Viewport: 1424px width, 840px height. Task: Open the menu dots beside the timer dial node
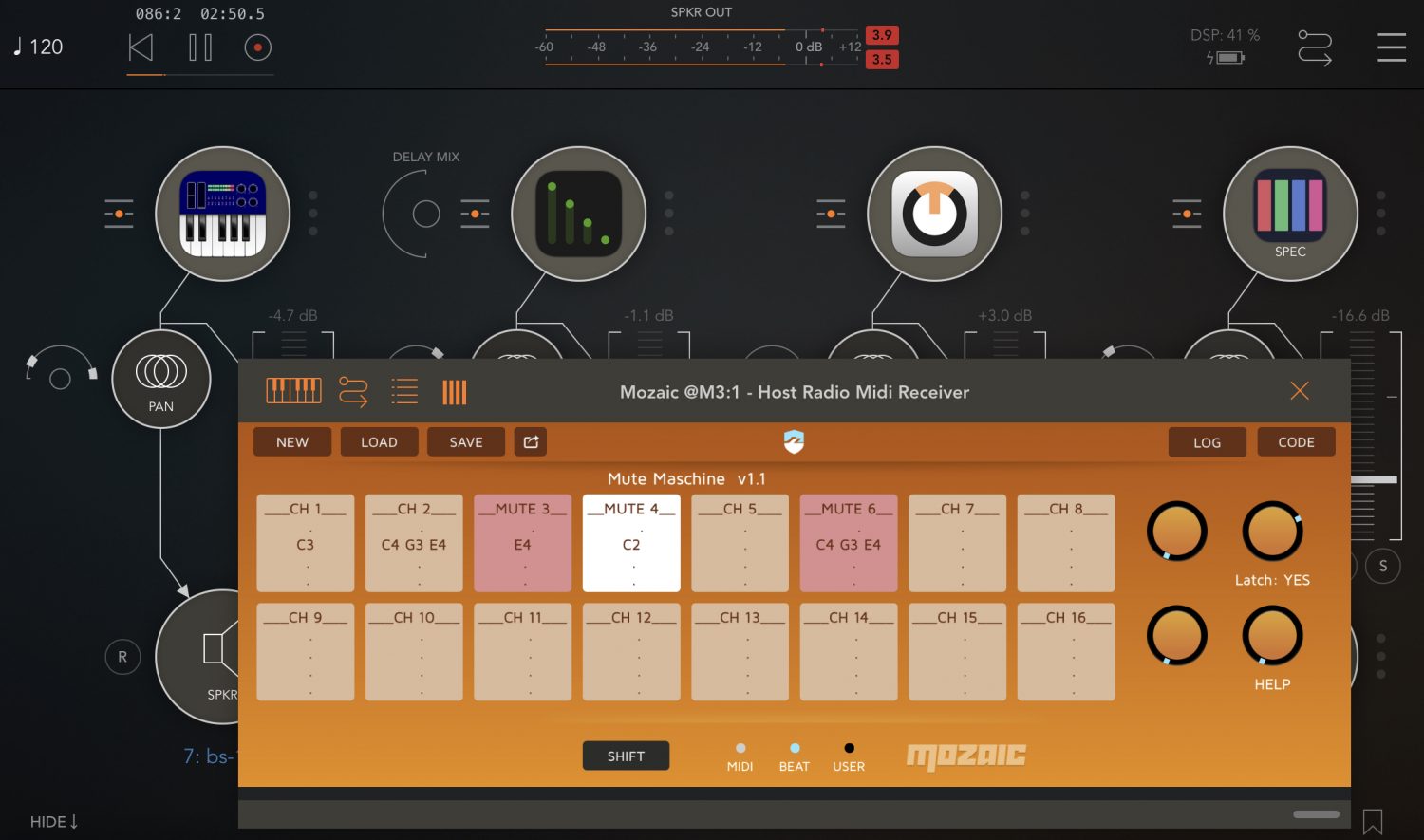pos(1025,214)
